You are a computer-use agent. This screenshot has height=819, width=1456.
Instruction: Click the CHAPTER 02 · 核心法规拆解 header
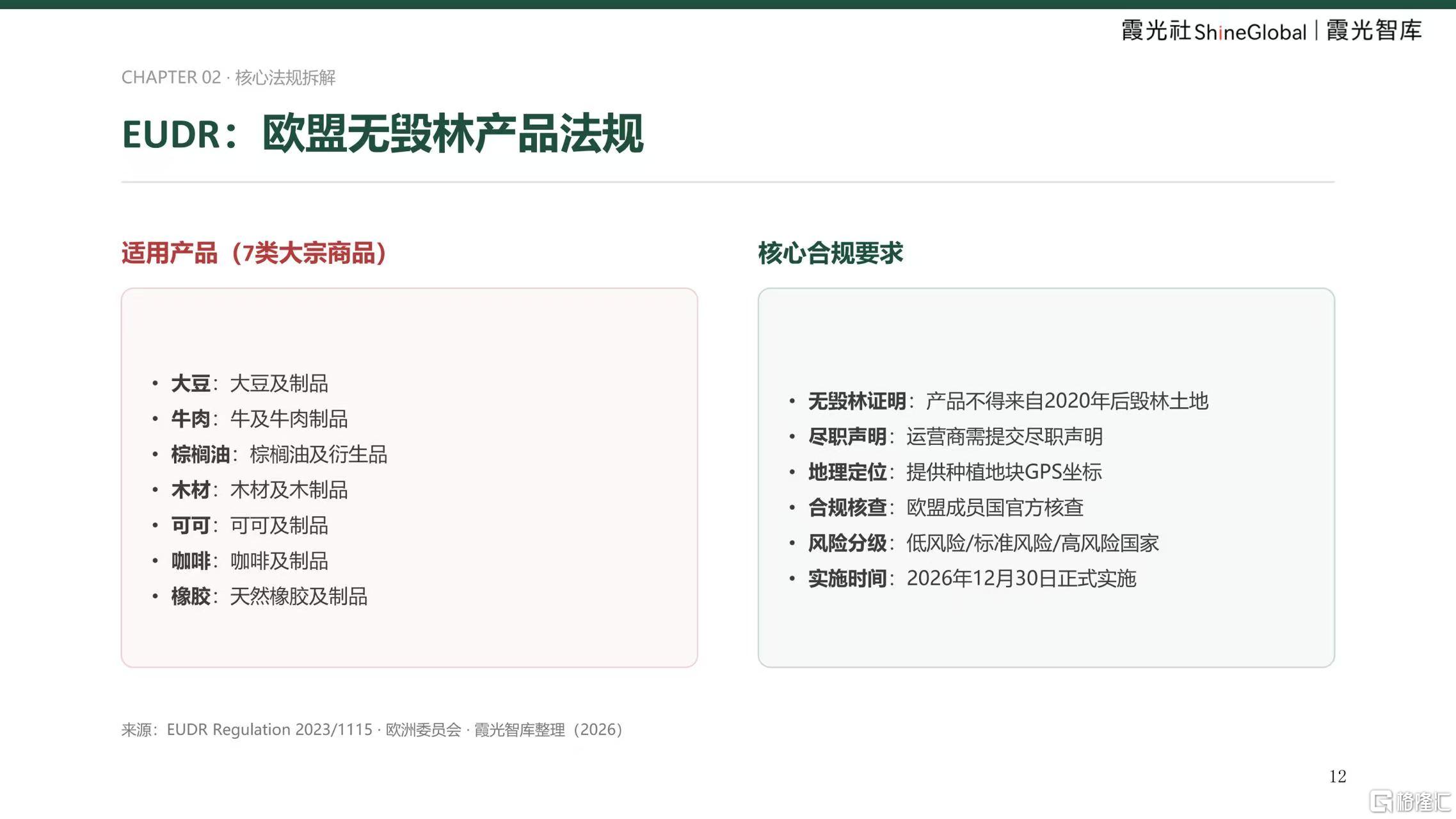coord(228,77)
